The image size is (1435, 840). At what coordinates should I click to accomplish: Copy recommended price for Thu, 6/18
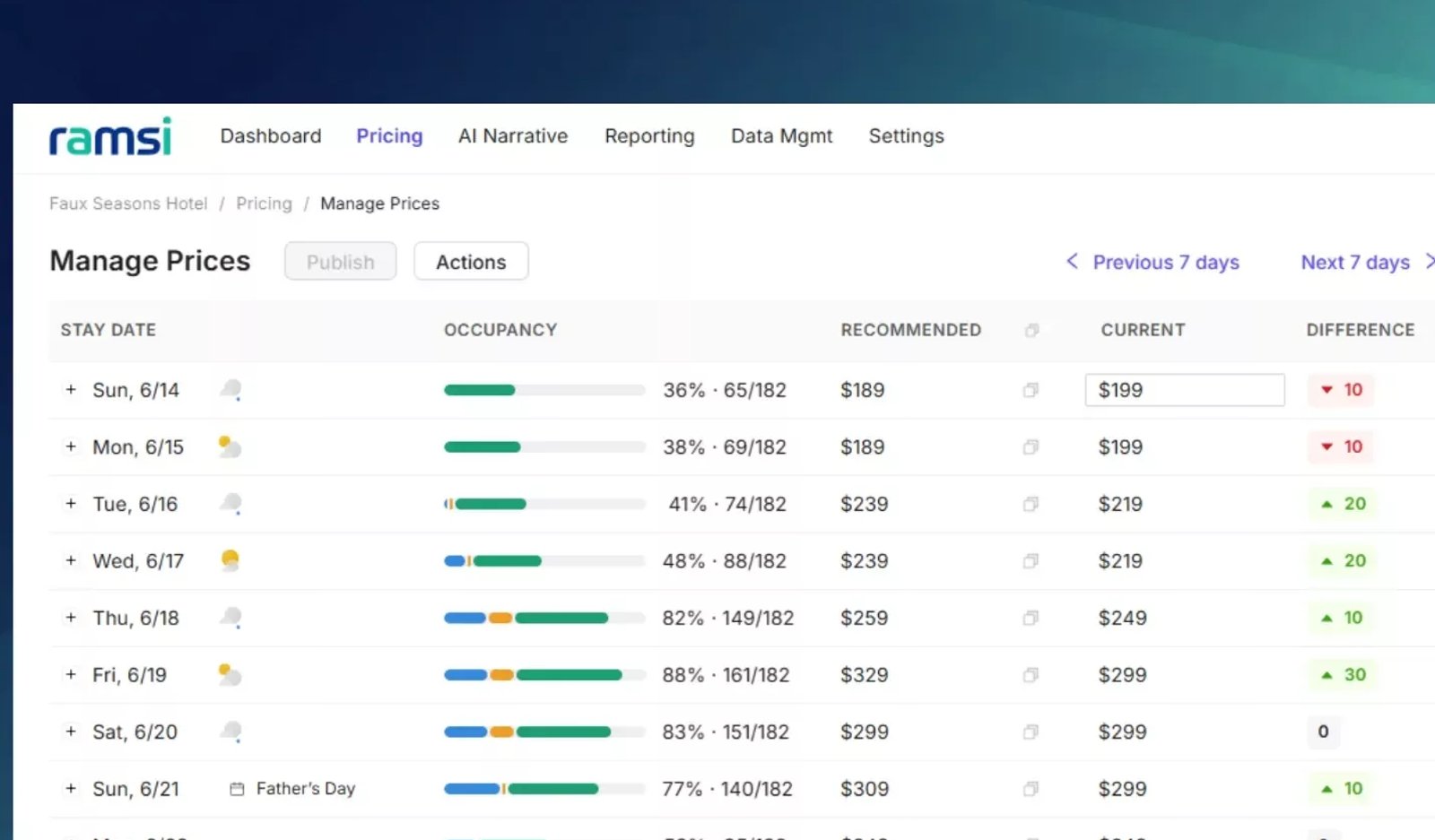point(1031,618)
